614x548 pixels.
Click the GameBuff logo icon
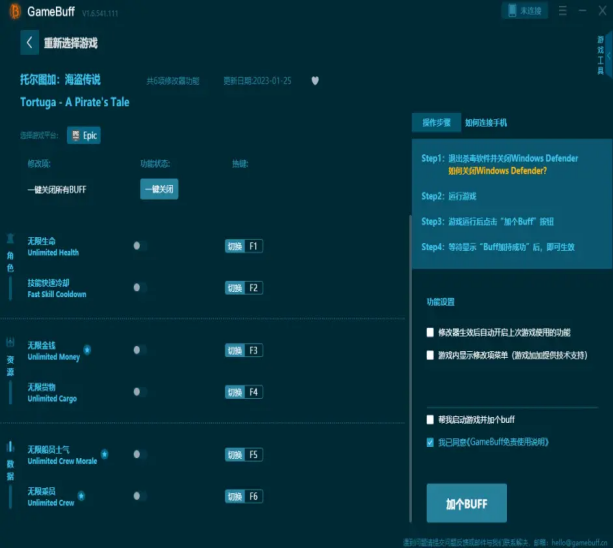pyautogui.click(x=14, y=11)
